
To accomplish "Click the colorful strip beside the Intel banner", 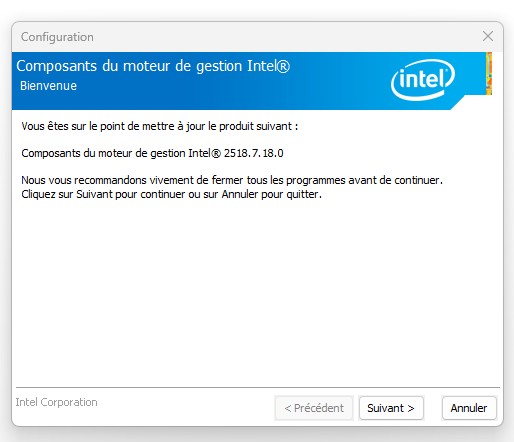I will click(x=489, y=73).
